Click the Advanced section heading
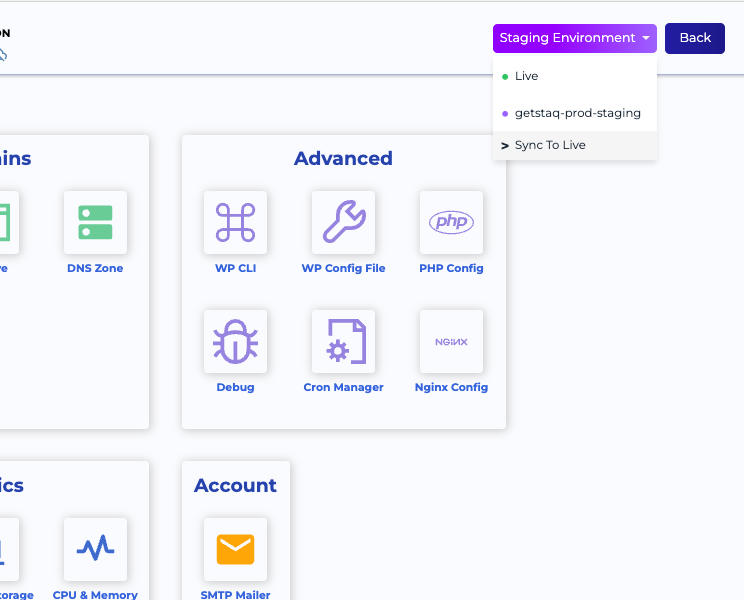 [344, 158]
